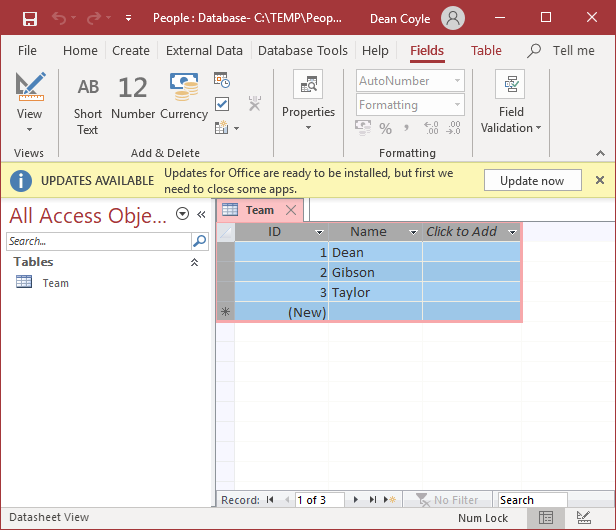This screenshot has width=616, height=530.
Task: Add a Date & Time field
Action: [222, 80]
